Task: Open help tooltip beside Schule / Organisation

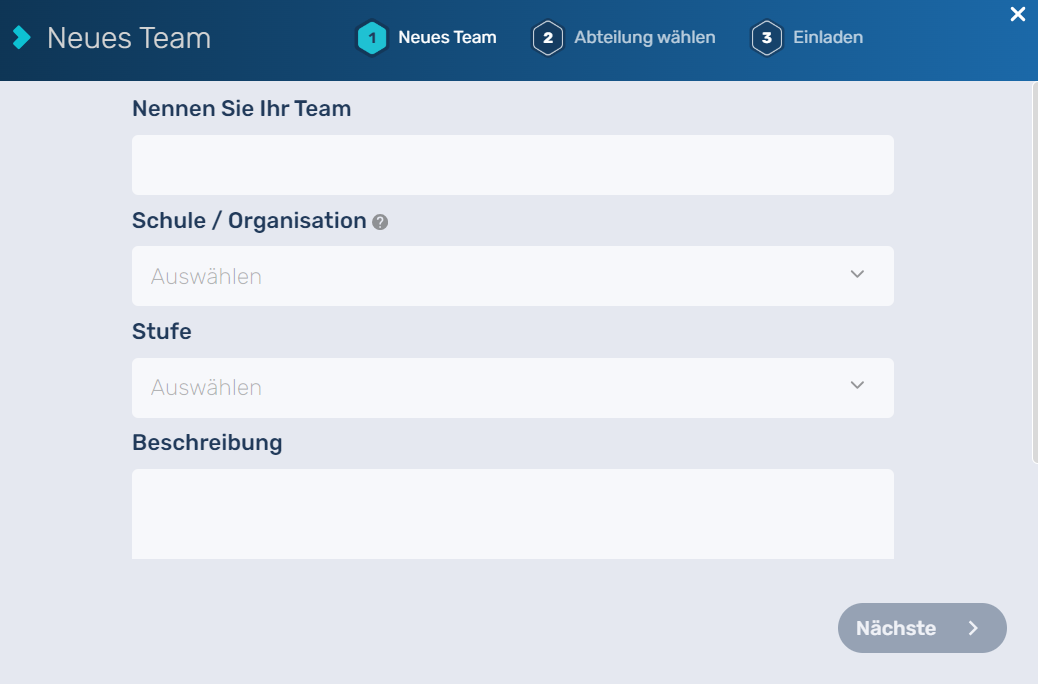Action: point(380,222)
